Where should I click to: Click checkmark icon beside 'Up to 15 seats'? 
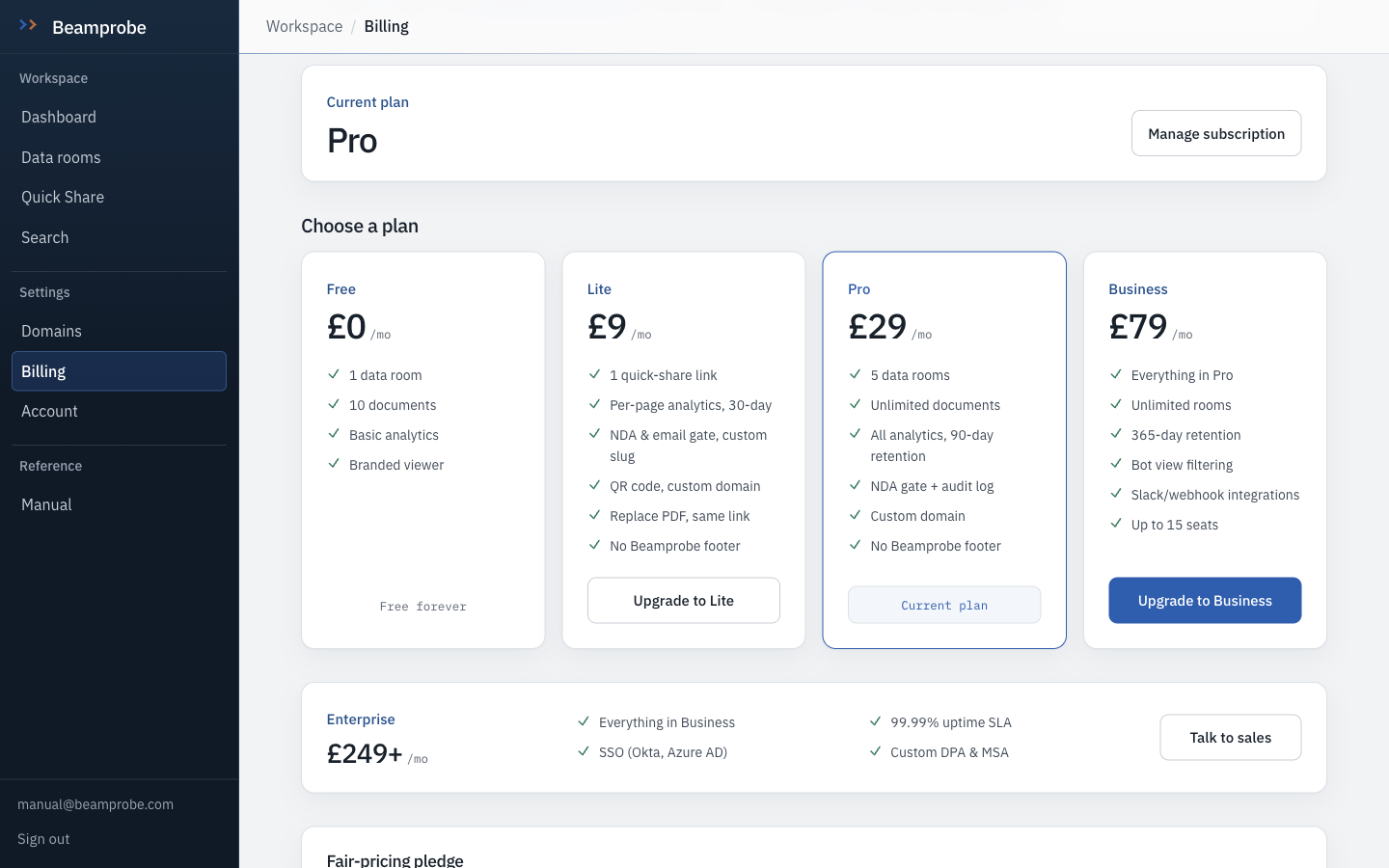click(1116, 524)
